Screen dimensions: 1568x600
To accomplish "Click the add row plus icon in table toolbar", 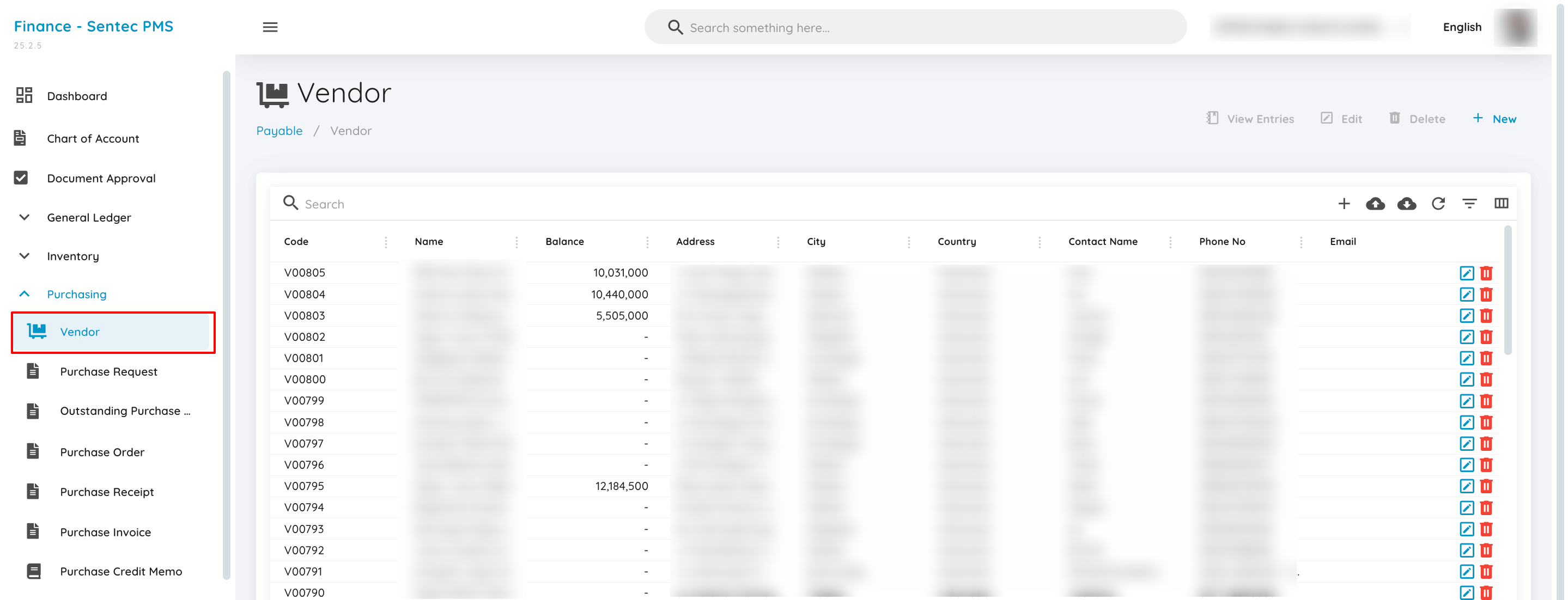I will point(1344,204).
